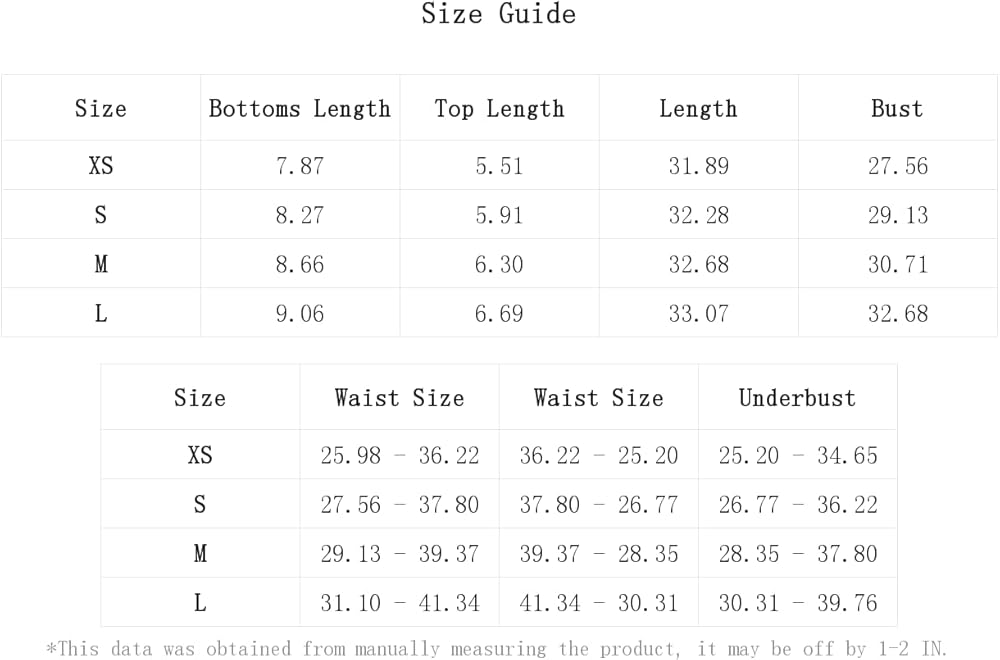Select the 9.06 bottoms length cell
1000x660 pixels.
coord(300,313)
